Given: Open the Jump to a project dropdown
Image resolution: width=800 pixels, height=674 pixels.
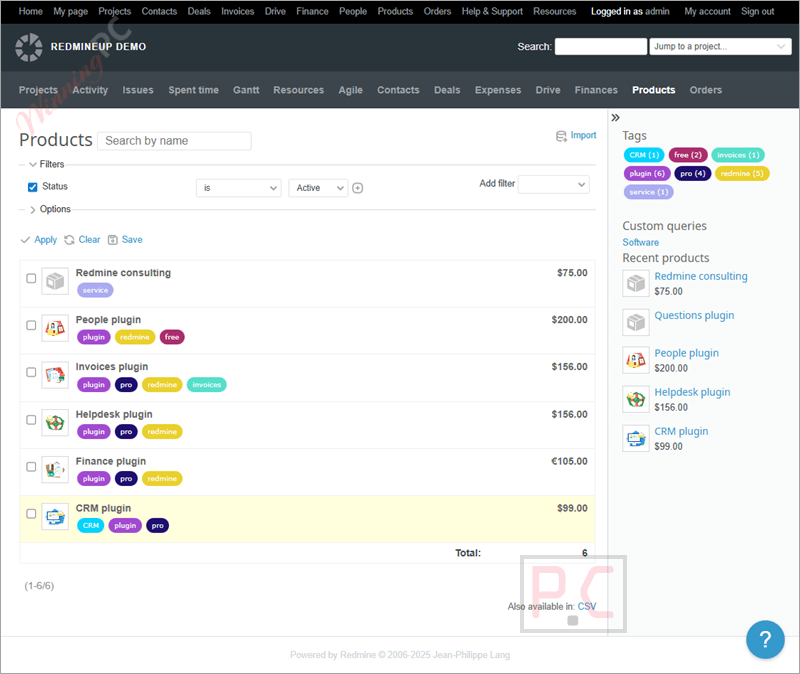Looking at the screenshot, I should click(720, 46).
